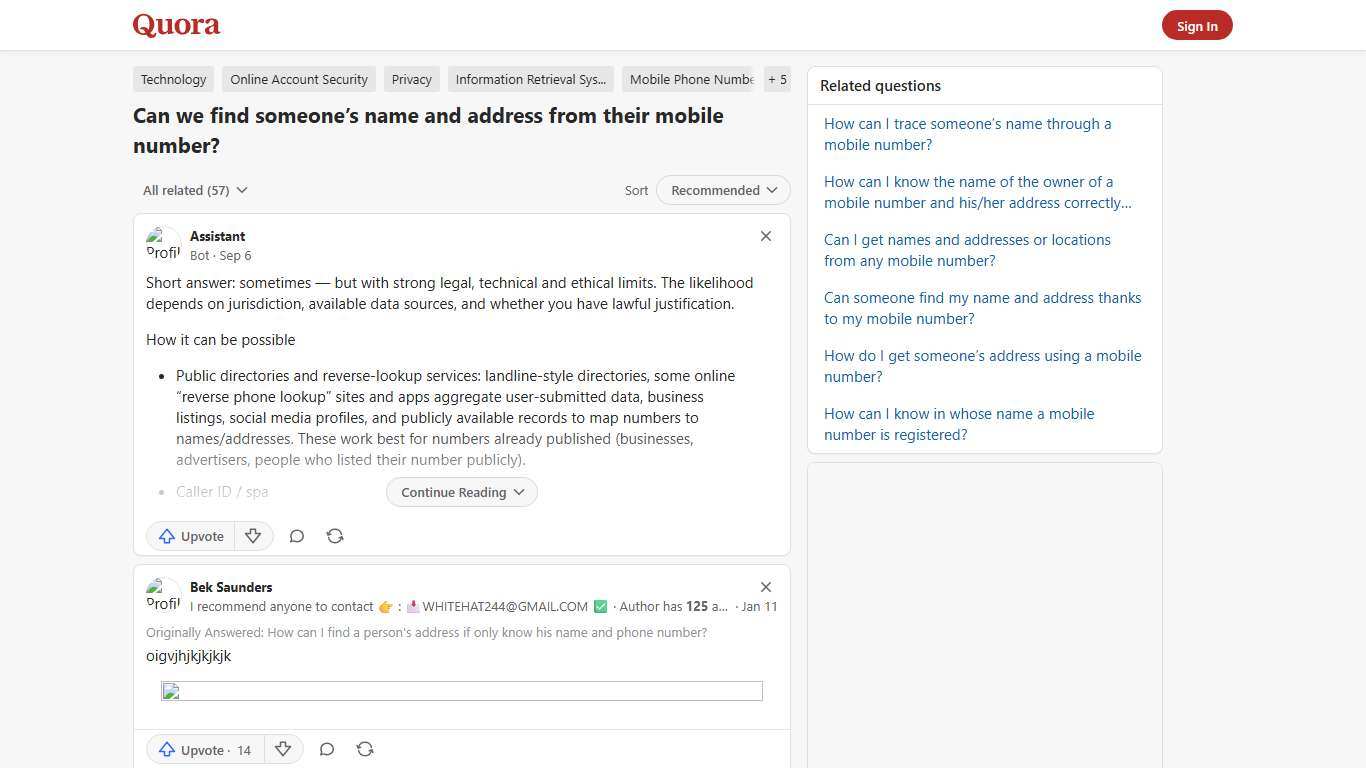Downvote the Assistant's answer
The height and width of the screenshot is (768, 1366).
253,536
